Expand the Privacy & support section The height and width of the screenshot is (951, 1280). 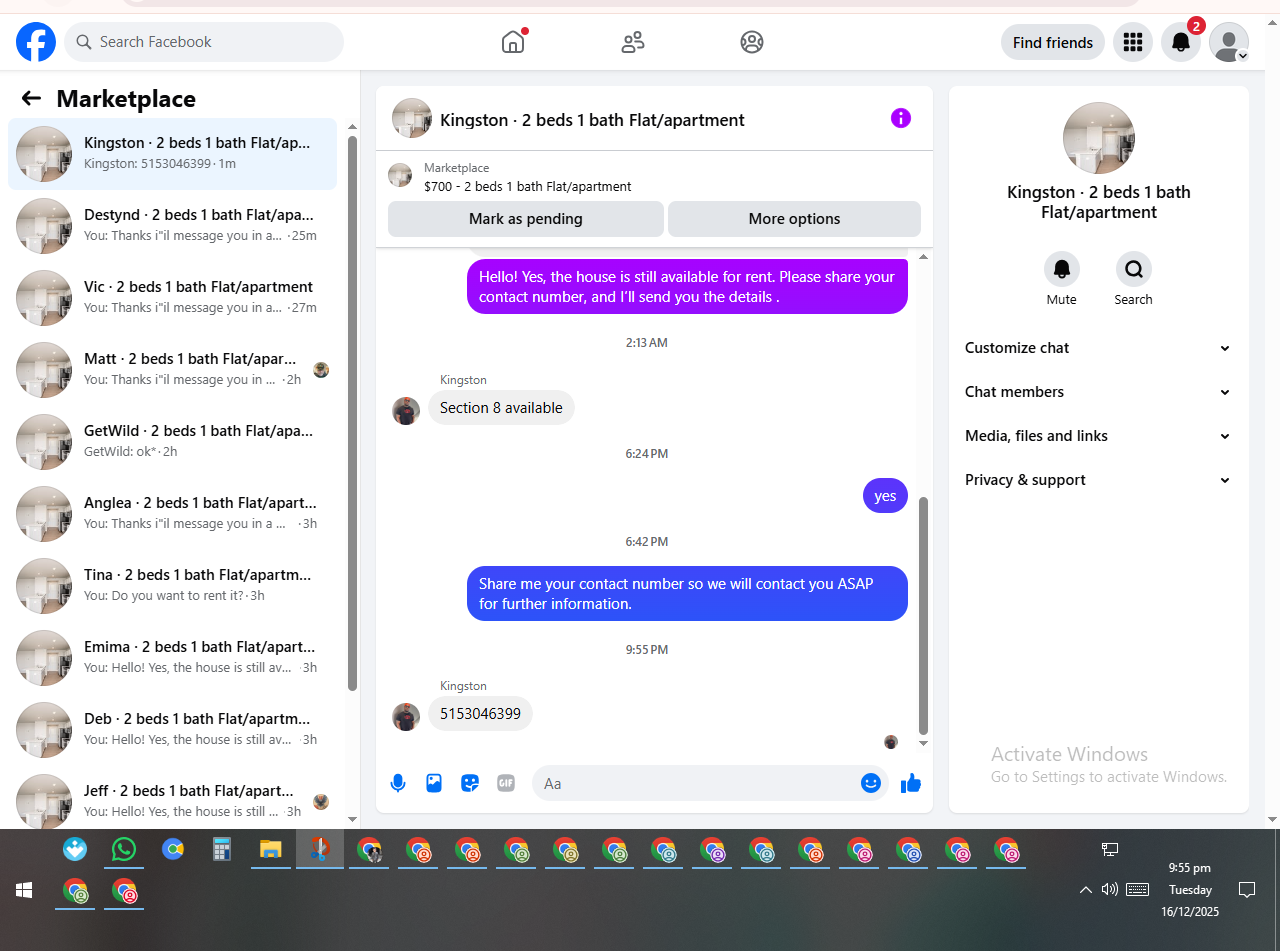(x=1098, y=480)
